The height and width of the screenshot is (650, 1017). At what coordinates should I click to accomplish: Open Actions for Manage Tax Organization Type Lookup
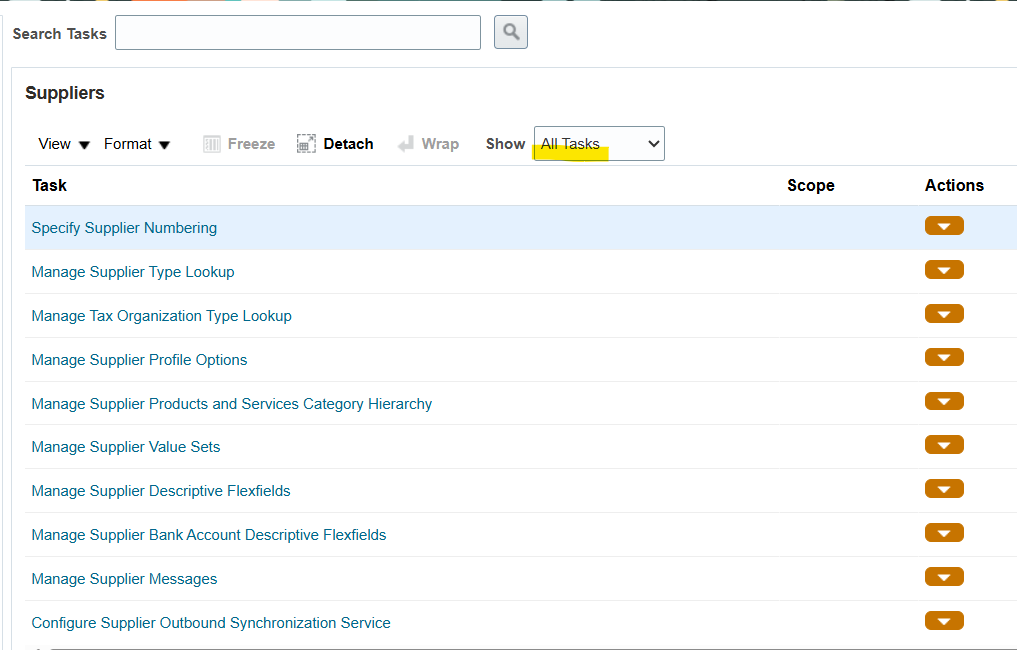point(944,314)
